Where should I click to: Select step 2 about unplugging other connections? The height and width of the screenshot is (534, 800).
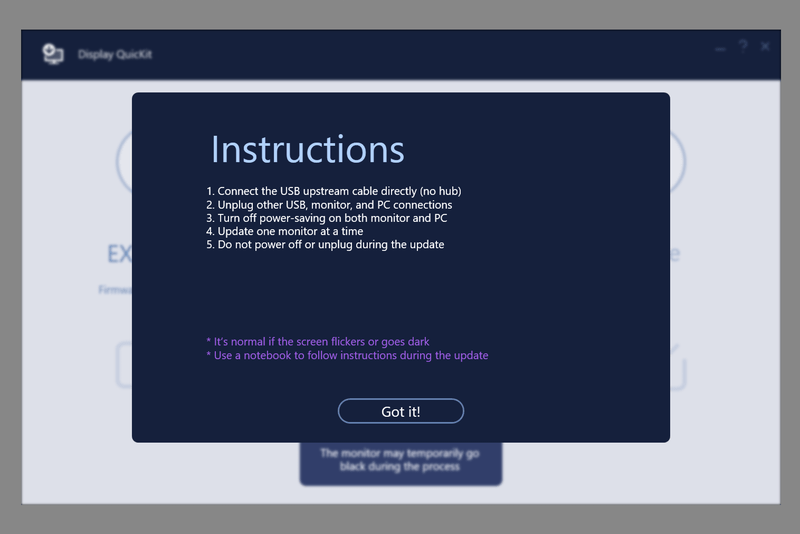coord(329,204)
